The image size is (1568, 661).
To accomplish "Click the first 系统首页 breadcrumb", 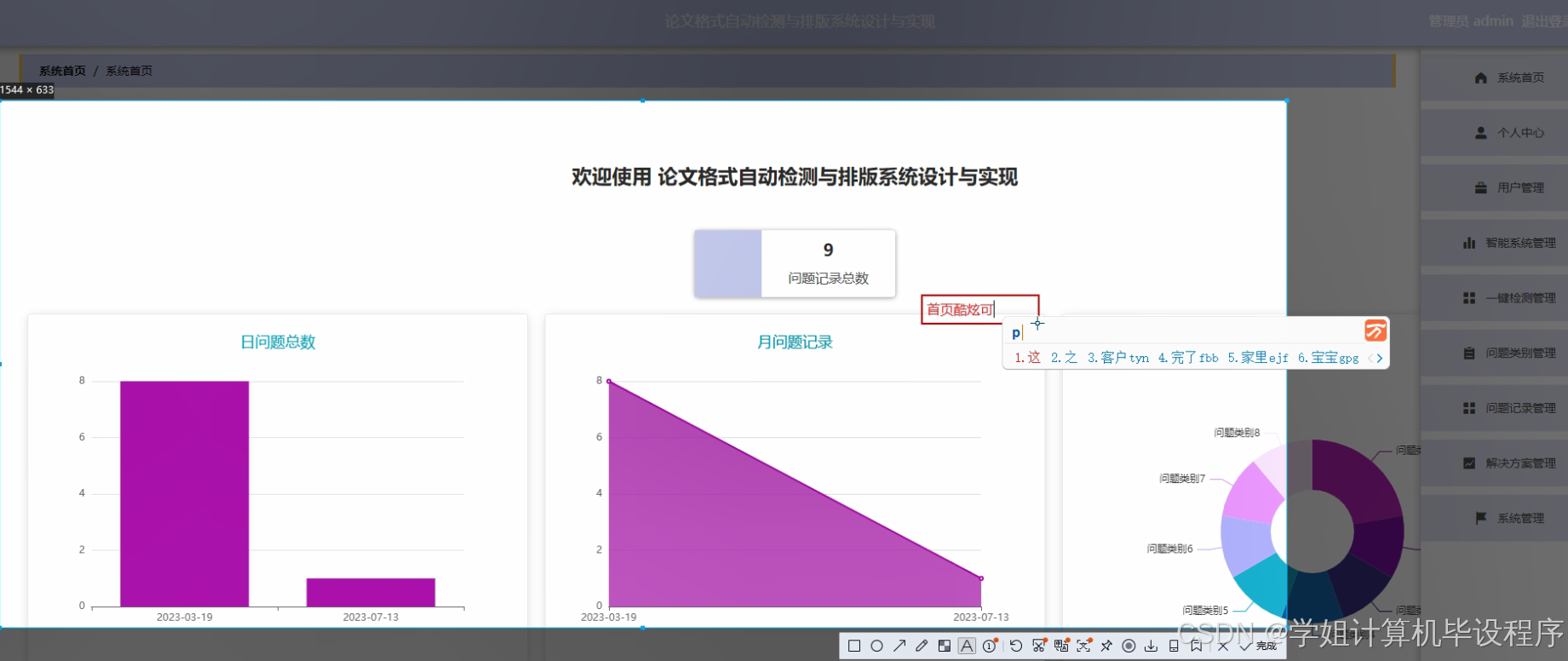I will [x=62, y=71].
